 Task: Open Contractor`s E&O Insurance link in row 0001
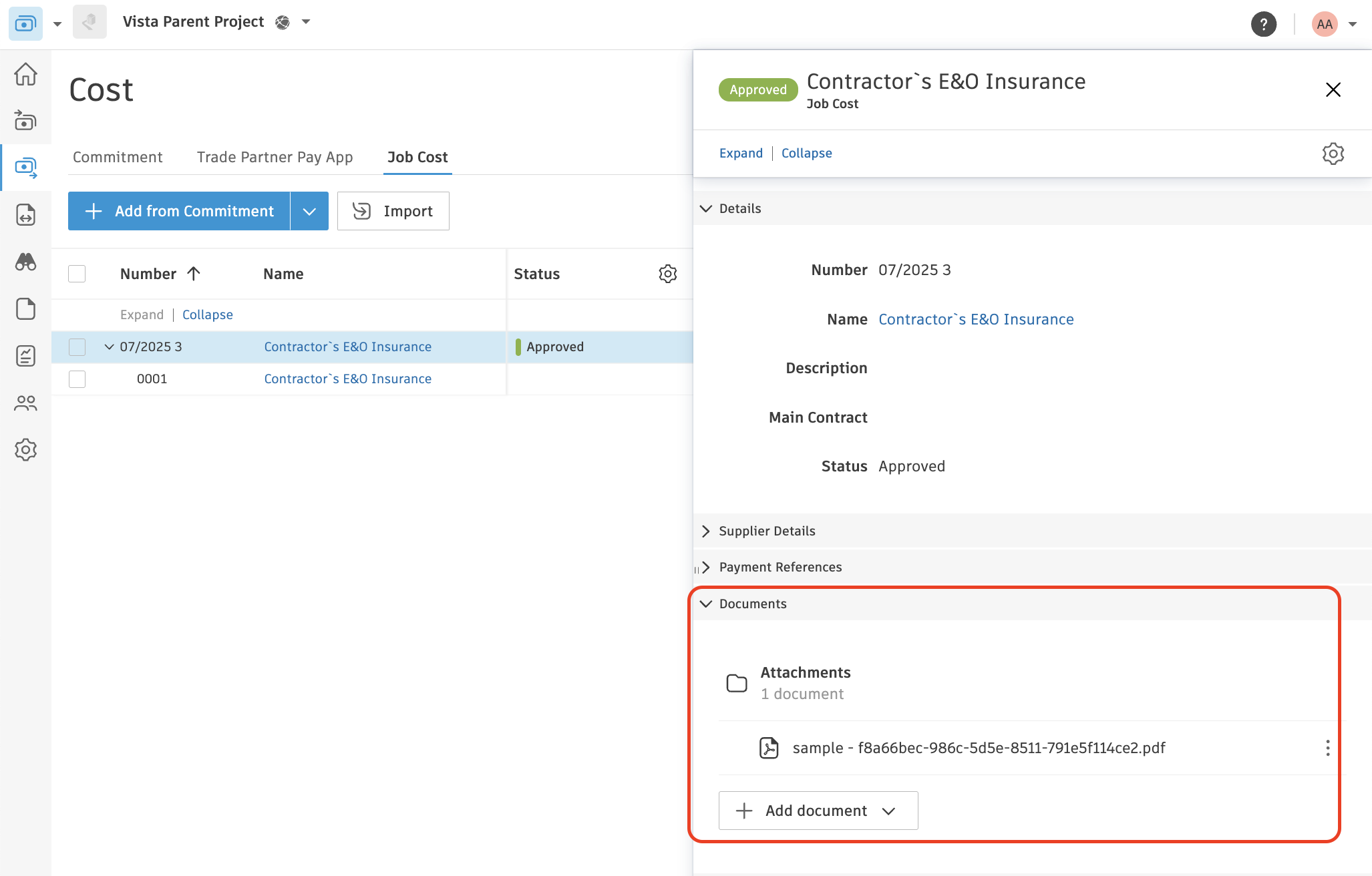coord(347,379)
